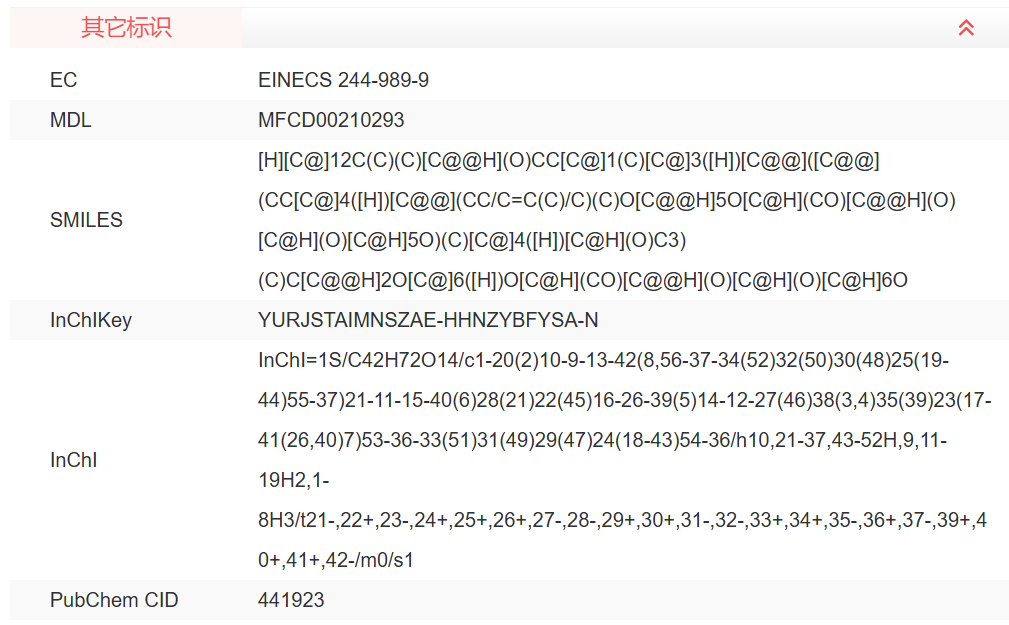1009x625 pixels.
Task: Click the InChIKey row label
Action: [x=90, y=320]
